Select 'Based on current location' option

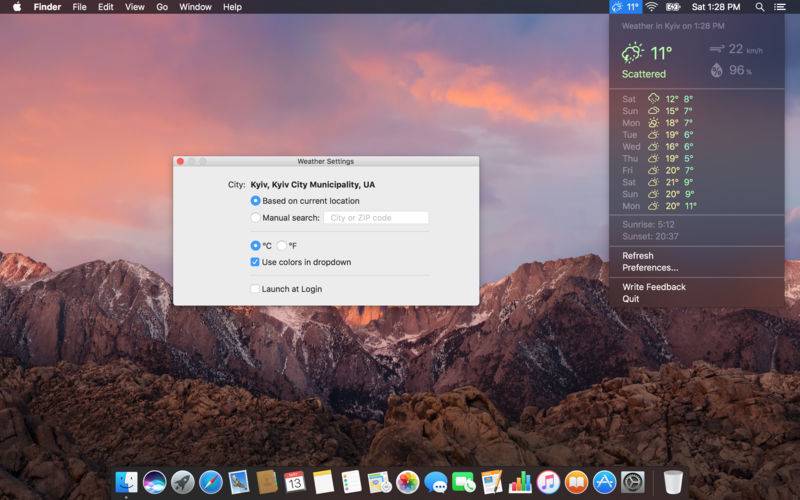256,201
